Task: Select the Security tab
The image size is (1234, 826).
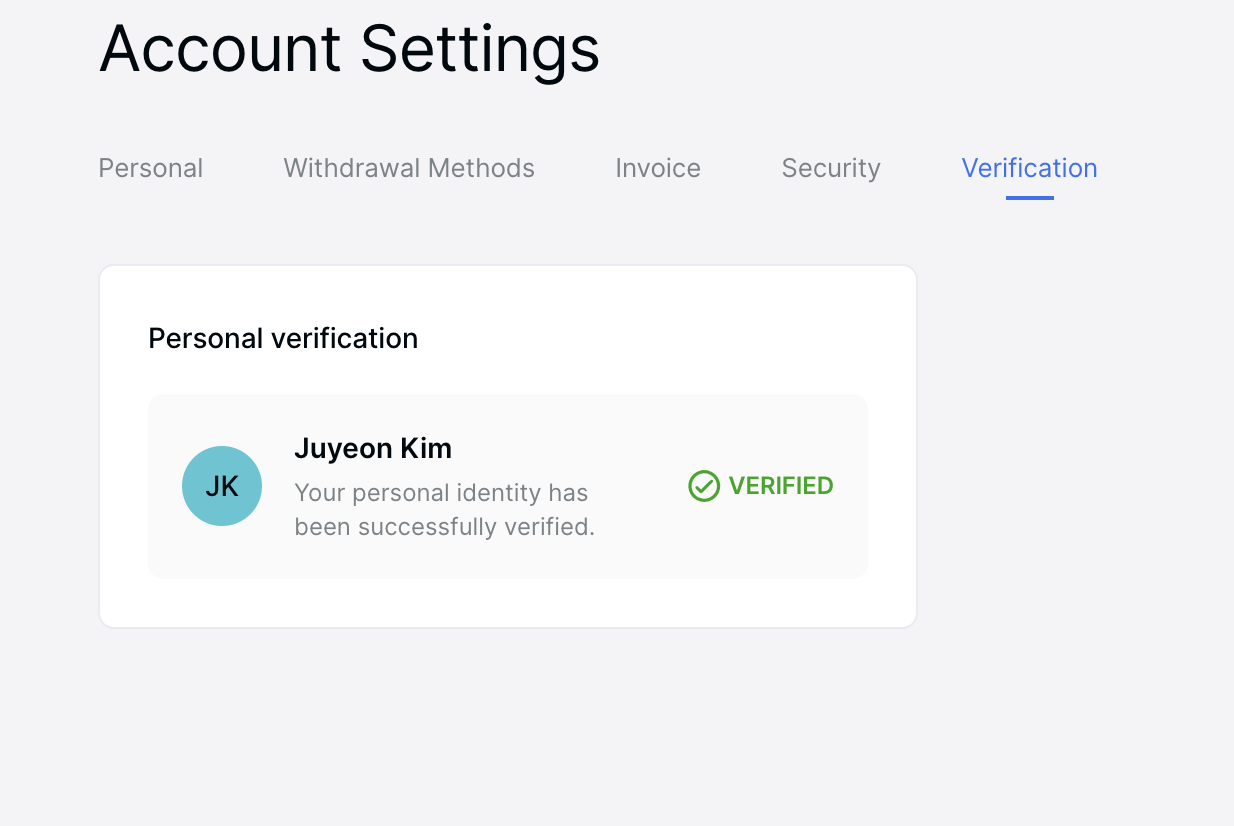Action: 831,168
